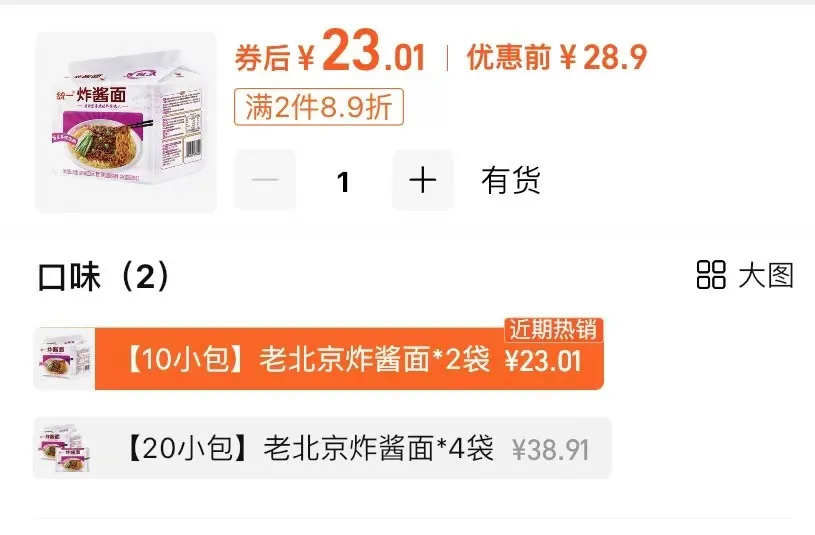Click the grid icon beside 大图
This screenshot has width=815, height=535.
click(x=711, y=275)
